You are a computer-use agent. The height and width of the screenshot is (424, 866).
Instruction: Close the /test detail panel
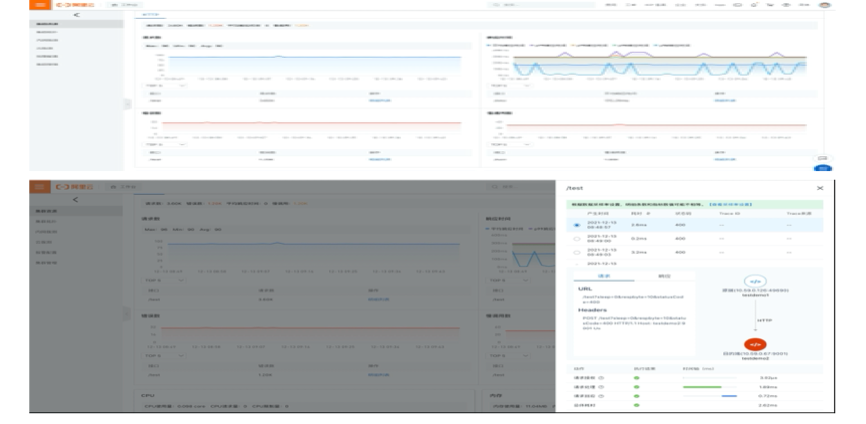820,188
